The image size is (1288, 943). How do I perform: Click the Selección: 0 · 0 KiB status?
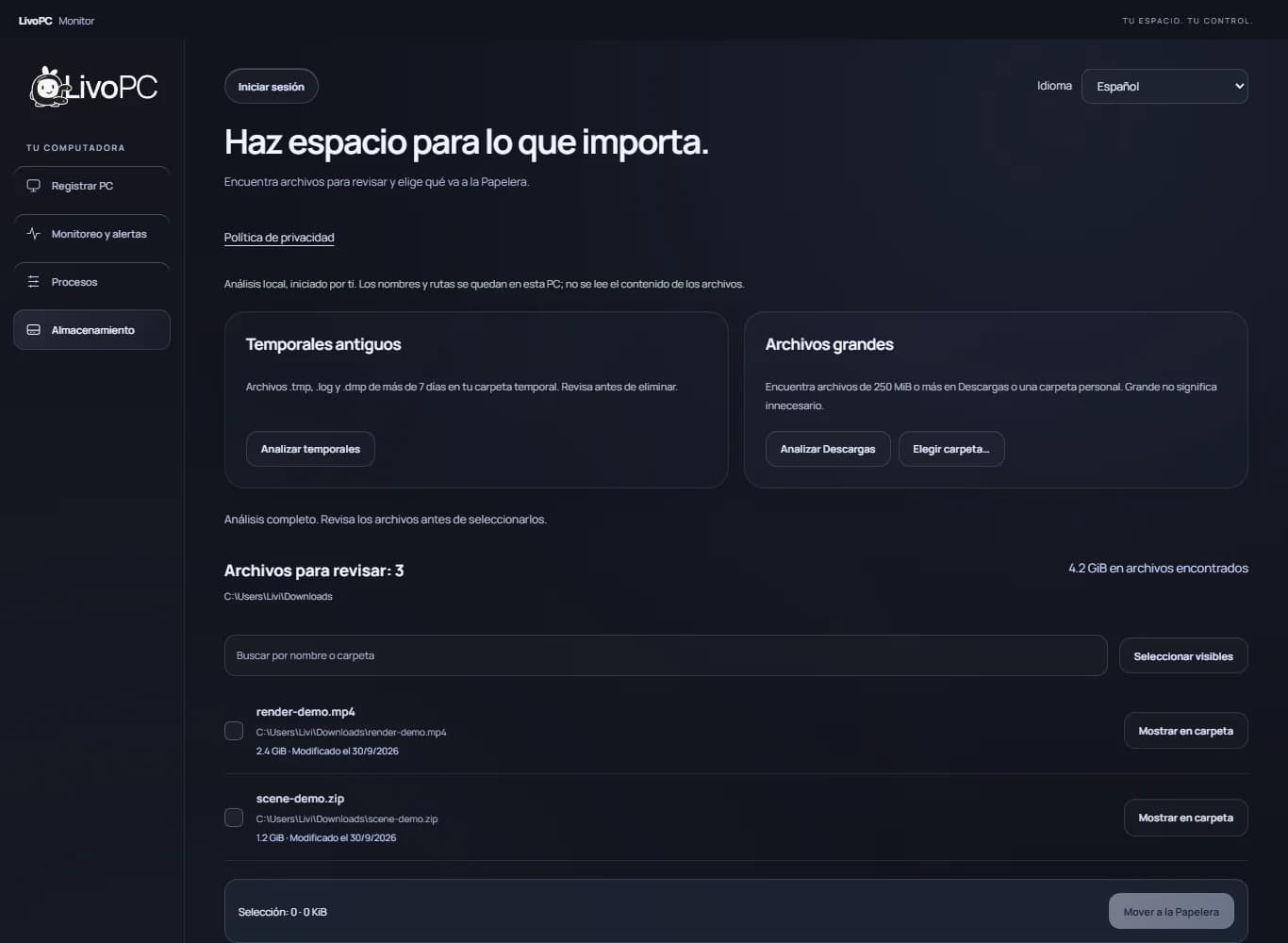[x=283, y=913]
